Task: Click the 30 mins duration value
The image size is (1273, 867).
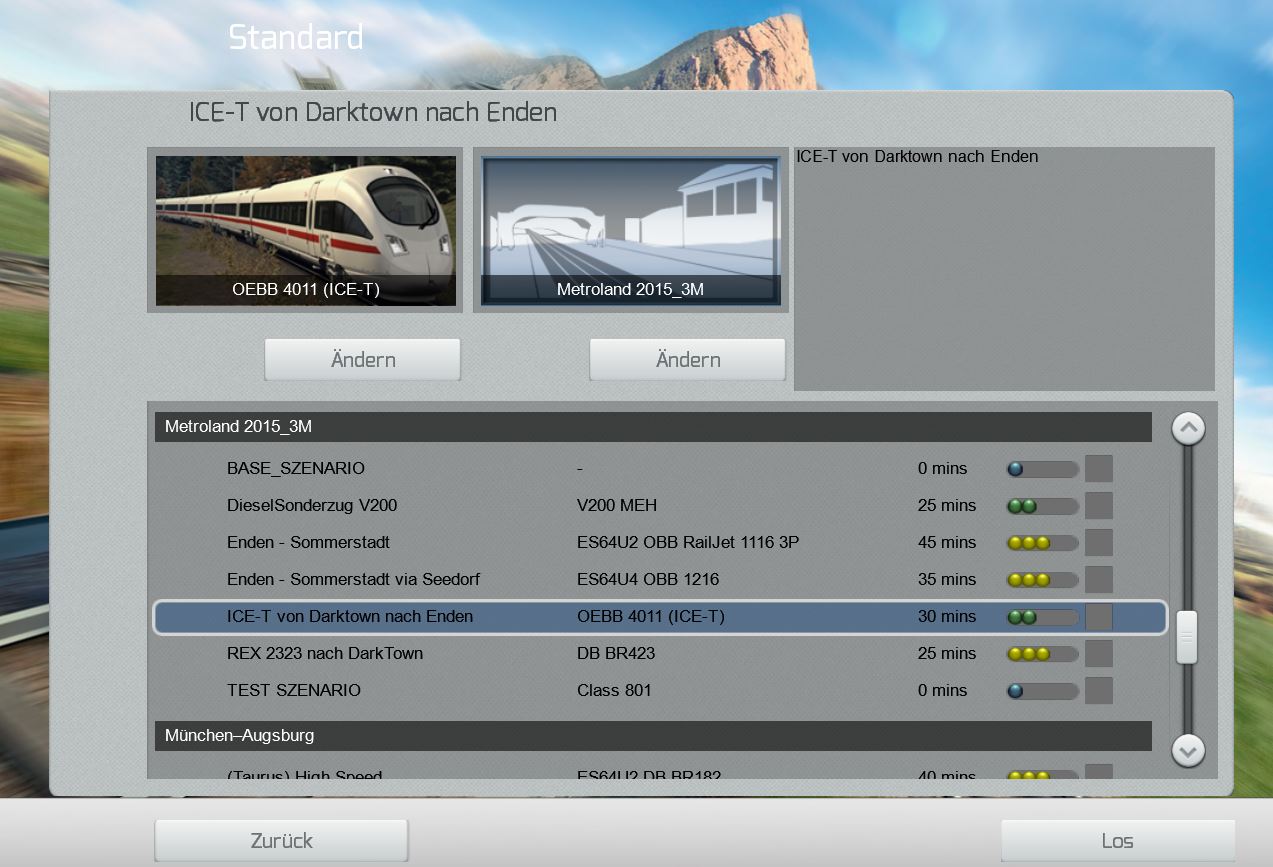Action: point(947,616)
